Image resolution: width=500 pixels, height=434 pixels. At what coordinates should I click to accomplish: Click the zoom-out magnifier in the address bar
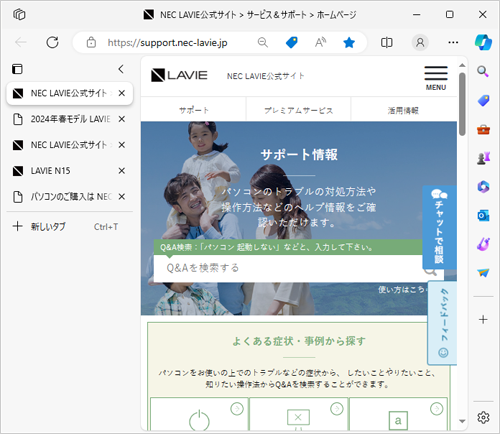263,42
